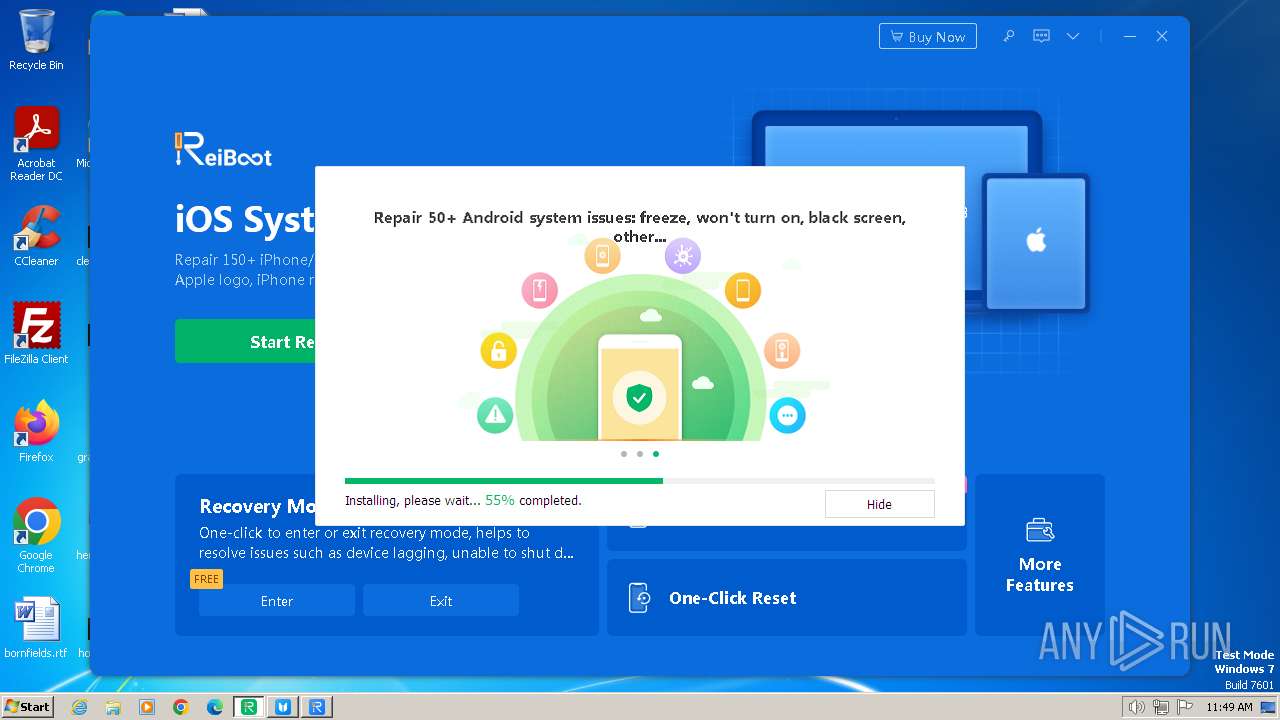
Task: Click the purple sun brightness icon
Action: click(x=683, y=256)
